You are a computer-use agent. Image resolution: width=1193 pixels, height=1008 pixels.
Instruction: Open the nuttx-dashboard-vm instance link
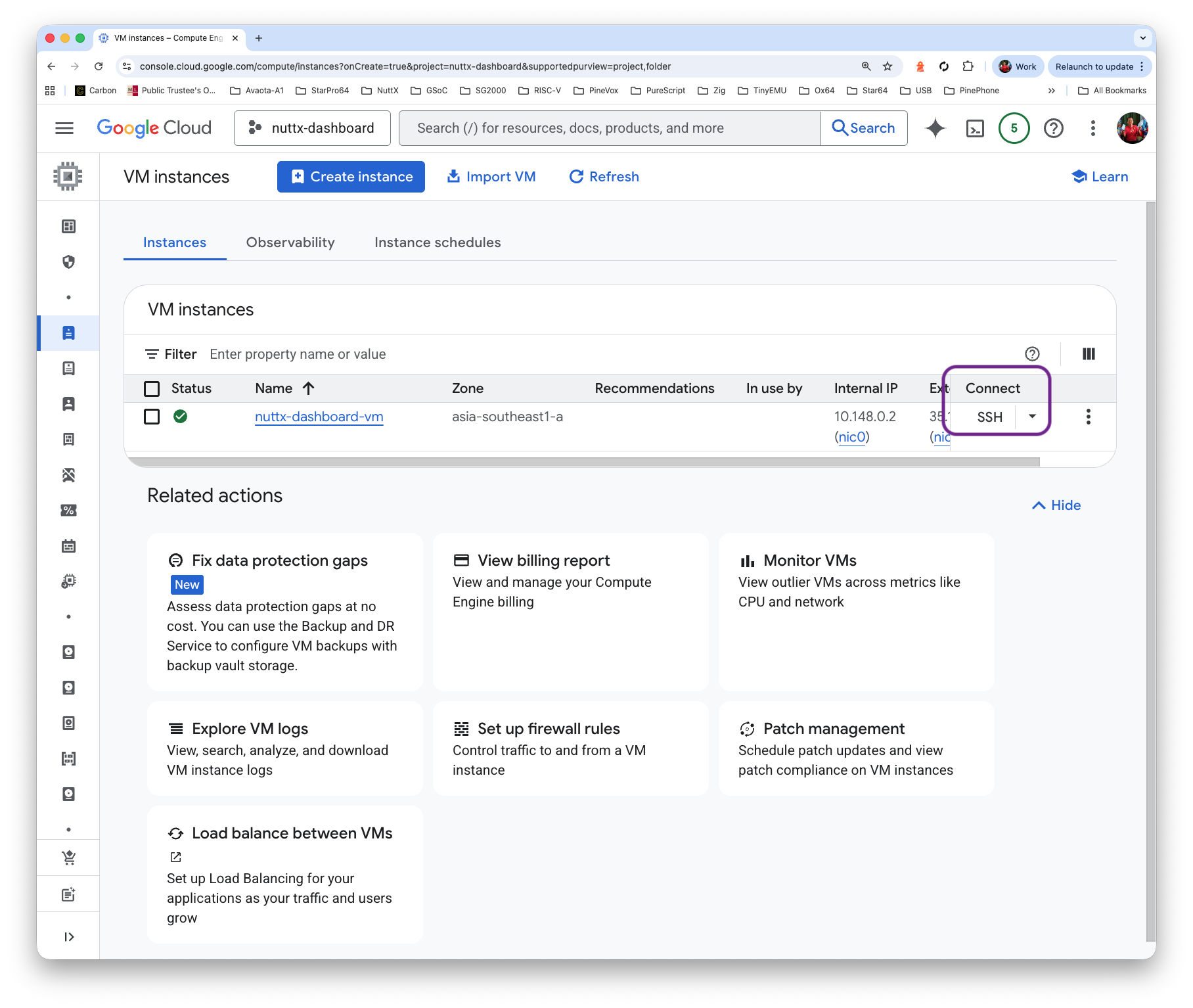[x=319, y=417]
